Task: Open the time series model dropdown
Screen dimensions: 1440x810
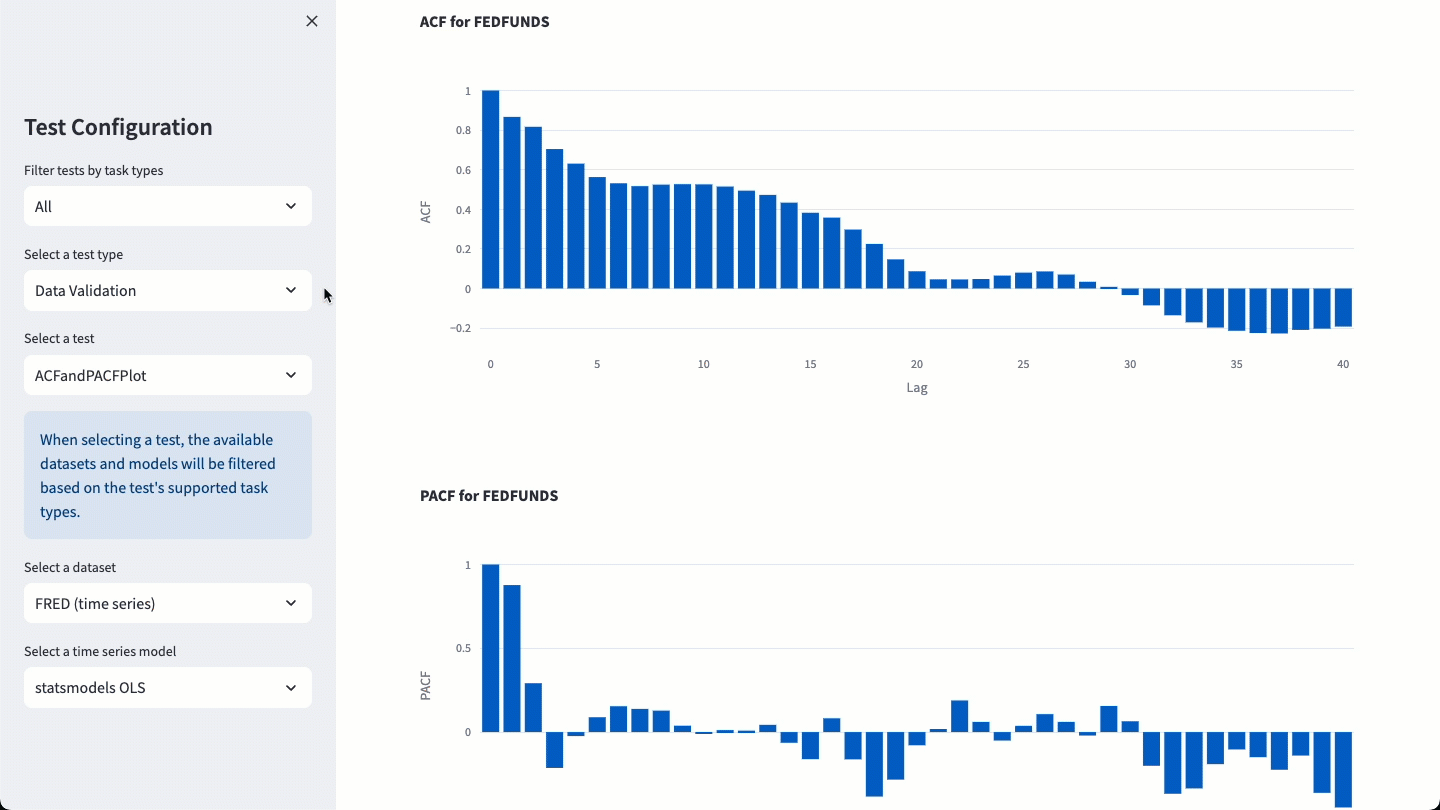Action: [167, 687]
